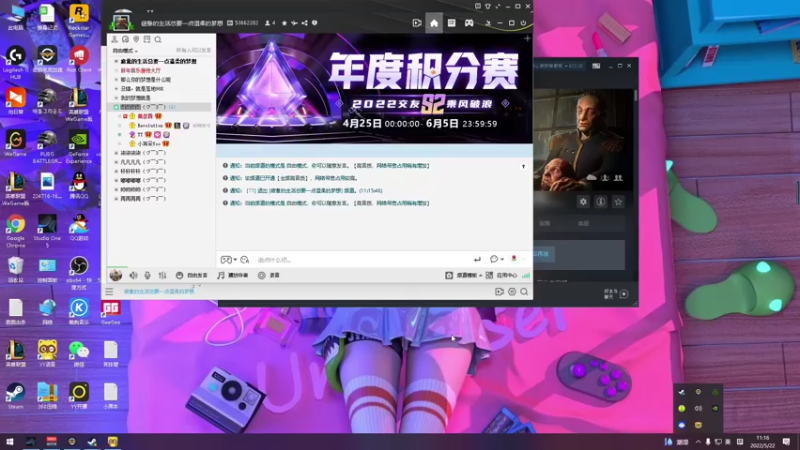Show hidden tray icons chevron on taskbar
This screenshot has height=450, width=800.
pos(697,441)
